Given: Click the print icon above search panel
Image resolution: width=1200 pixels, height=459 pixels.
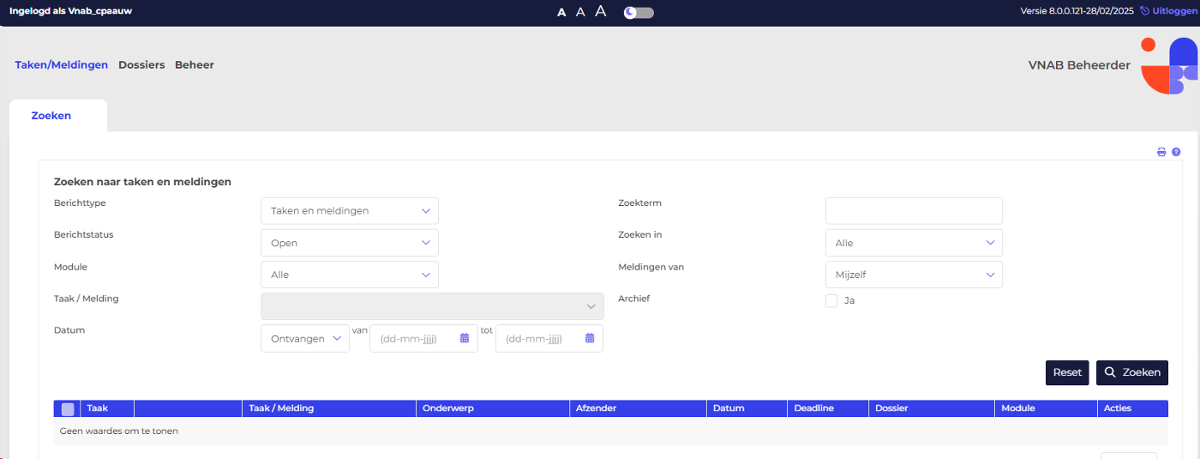Looking at the screenshot, I should [1161, 152].
